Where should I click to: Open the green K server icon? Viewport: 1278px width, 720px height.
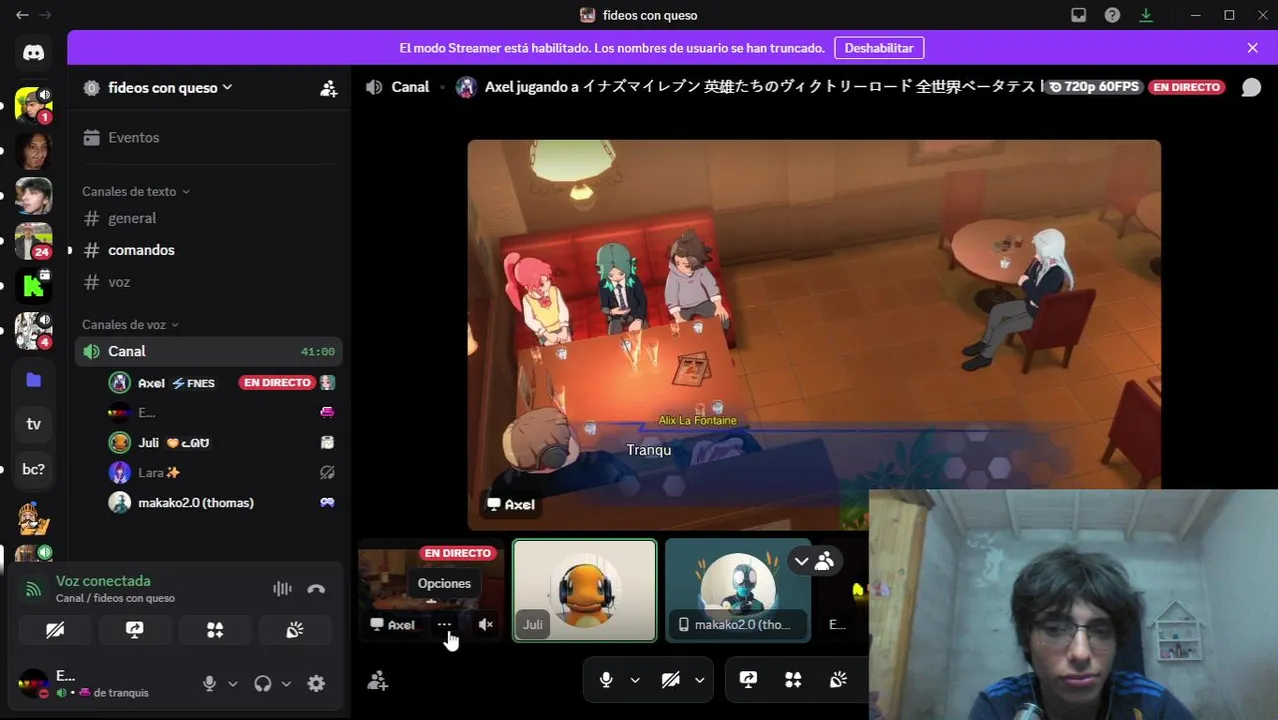pyautogui.click(x=33, y=287)
